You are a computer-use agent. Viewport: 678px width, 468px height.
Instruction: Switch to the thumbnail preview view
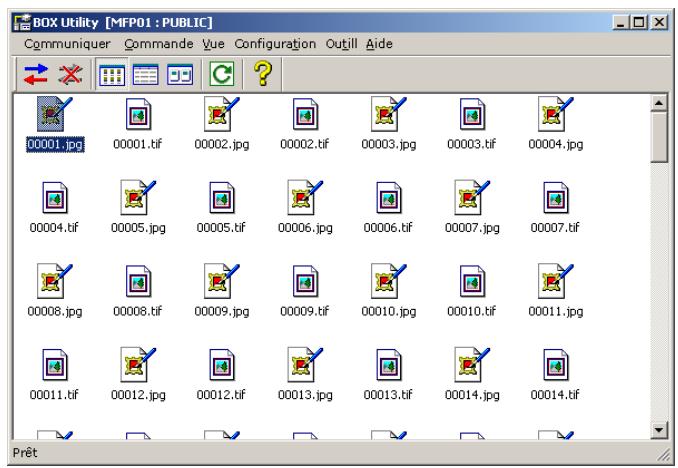(180, 75)
